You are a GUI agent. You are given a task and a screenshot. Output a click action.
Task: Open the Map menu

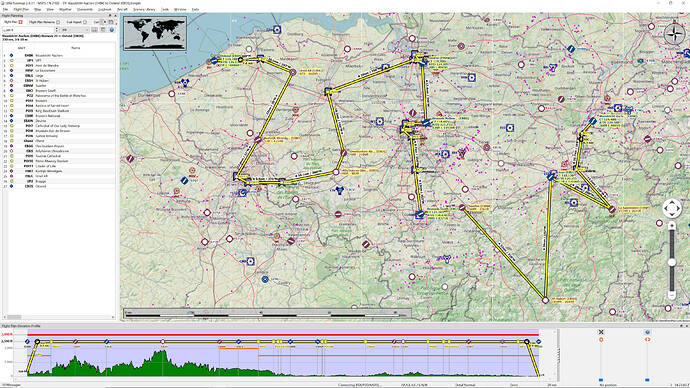(x=37, y=9)
